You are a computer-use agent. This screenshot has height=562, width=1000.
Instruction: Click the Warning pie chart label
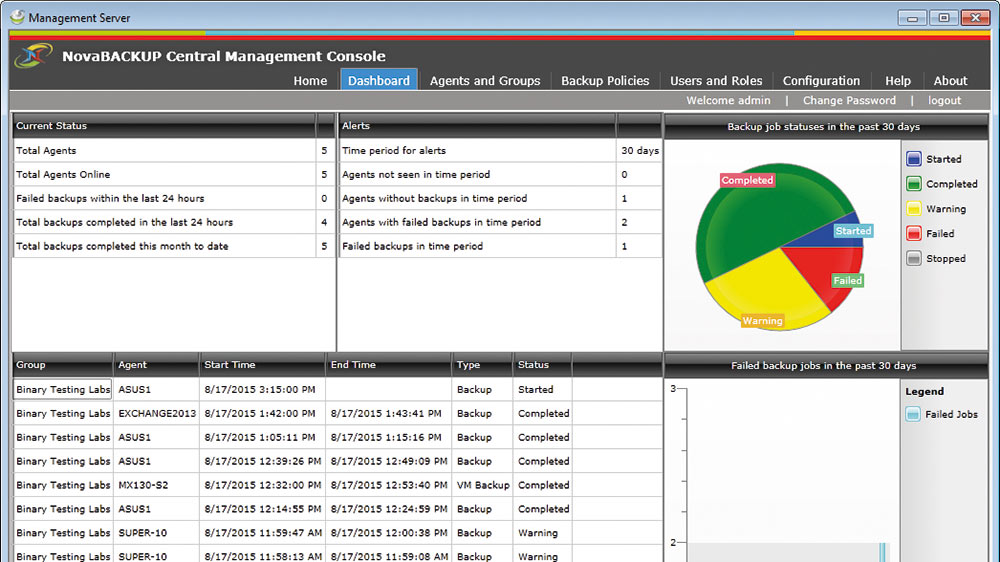(x=763, y=320)
